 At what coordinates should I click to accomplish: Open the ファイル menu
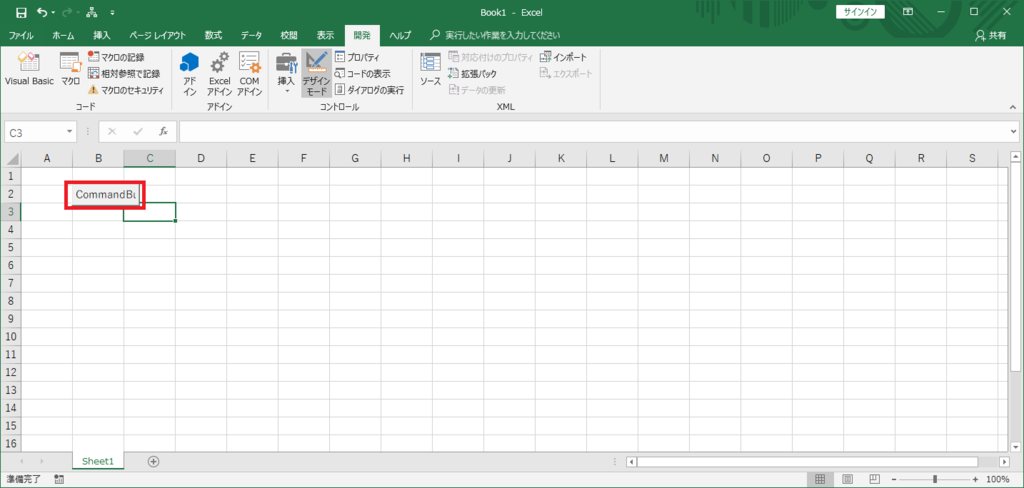click(22, 35)
